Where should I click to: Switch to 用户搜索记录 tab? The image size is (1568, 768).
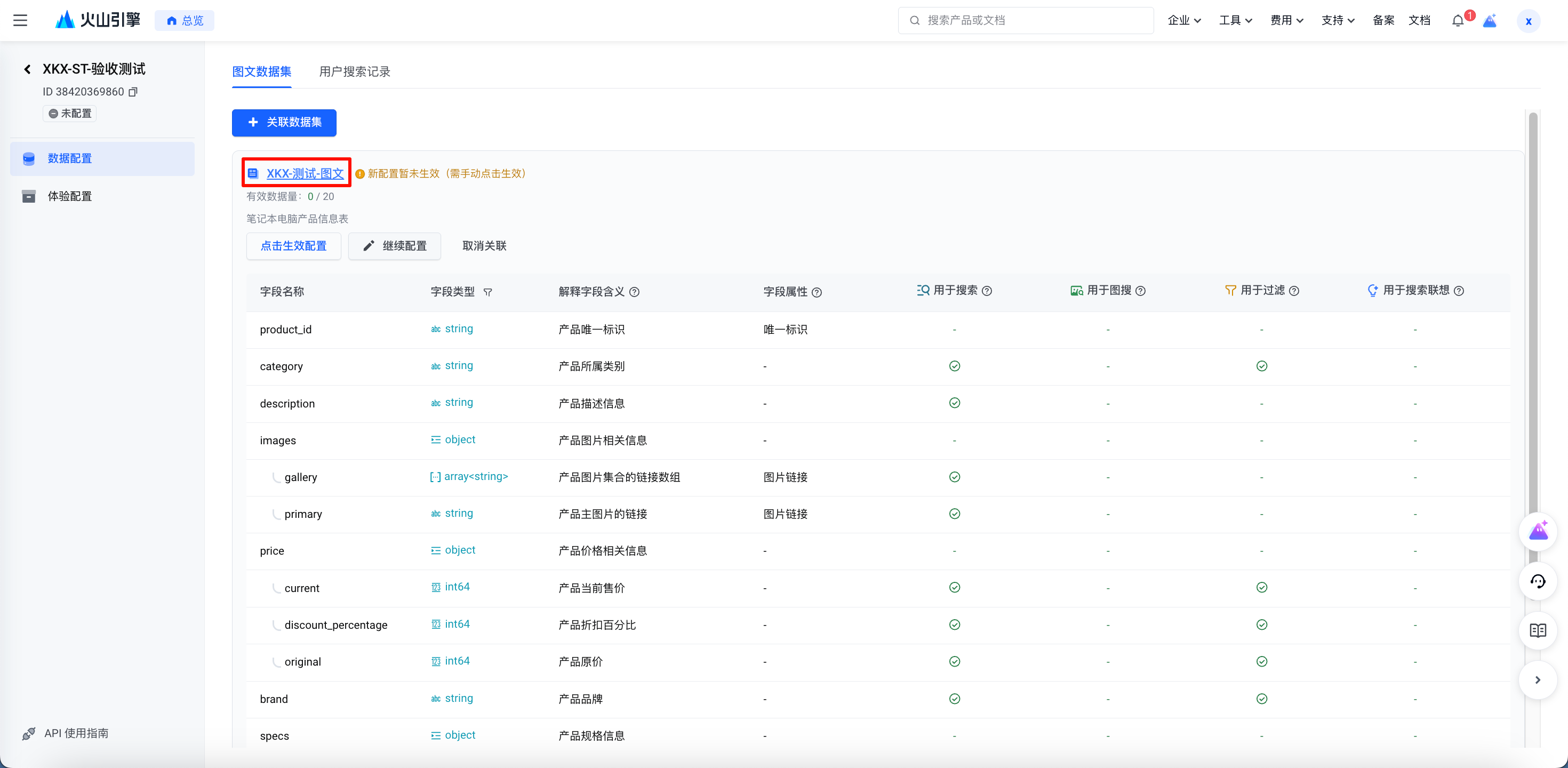(354, 72)
